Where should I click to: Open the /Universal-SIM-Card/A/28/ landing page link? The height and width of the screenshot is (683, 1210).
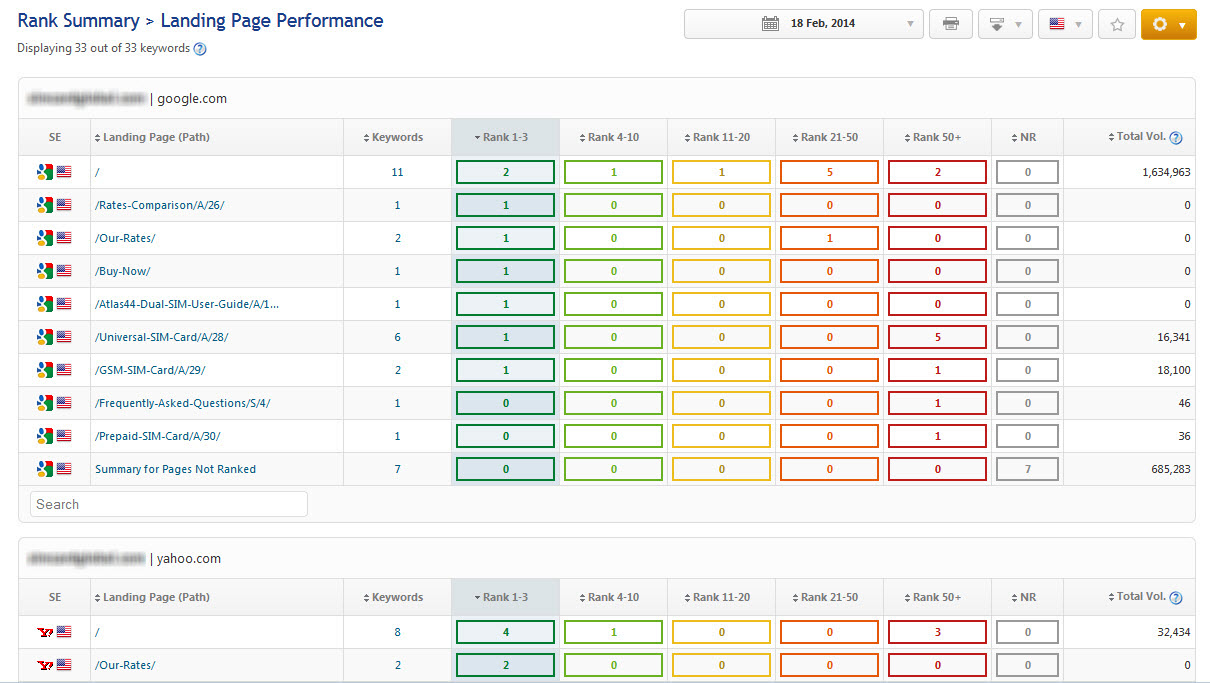[161, 337]
